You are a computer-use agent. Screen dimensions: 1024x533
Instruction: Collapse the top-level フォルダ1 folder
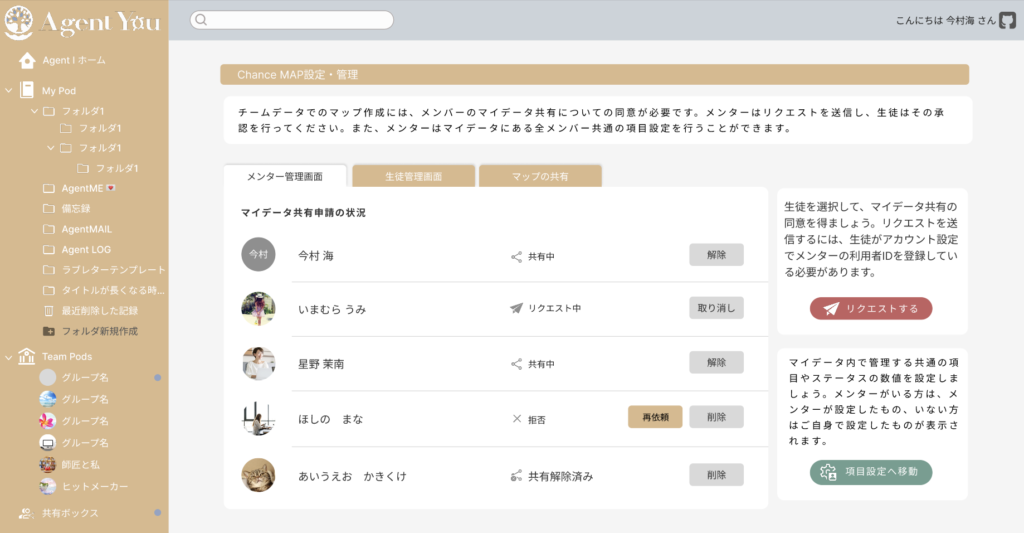pos(34,111)
